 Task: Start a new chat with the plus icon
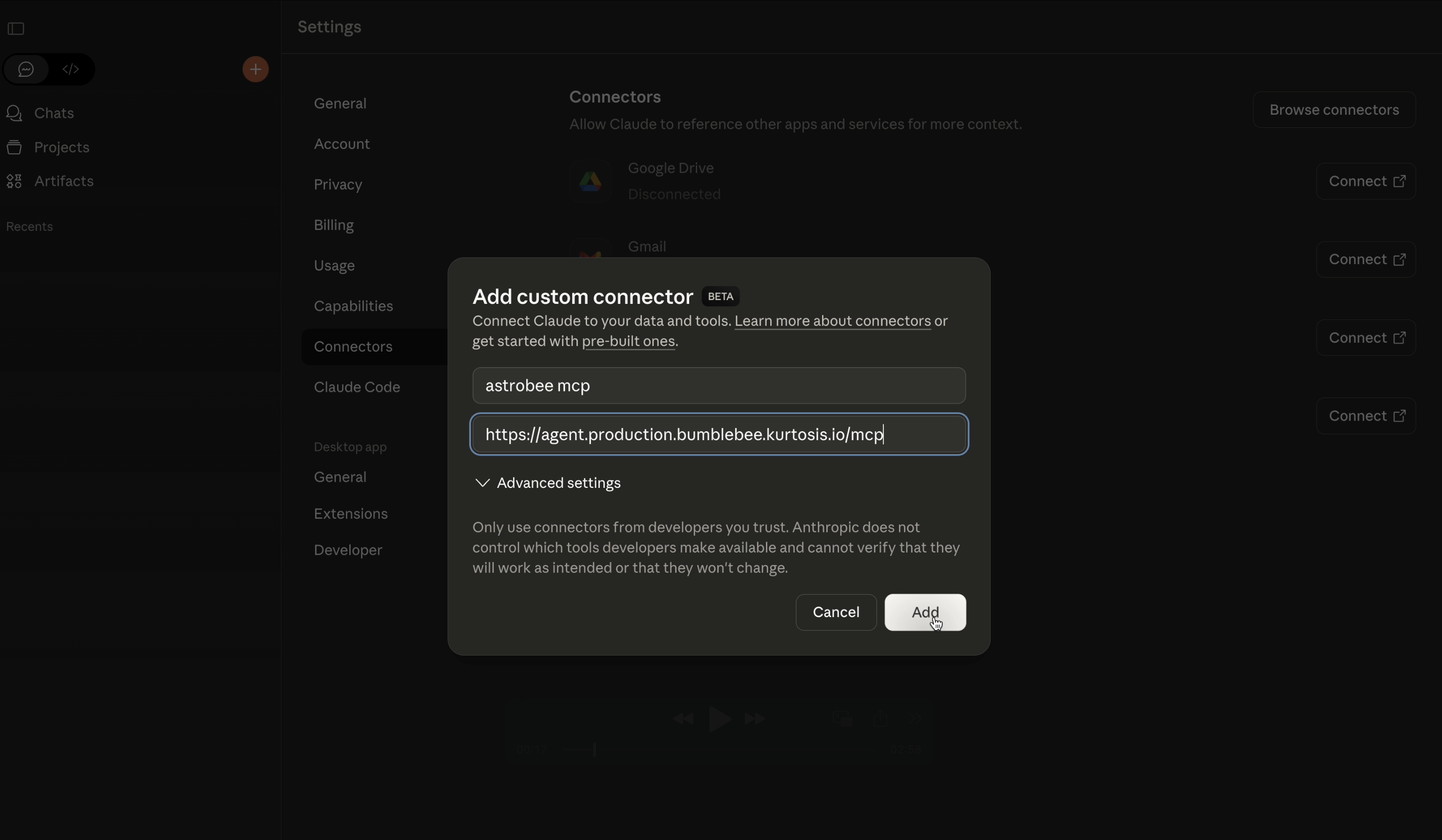coord(255,69)
